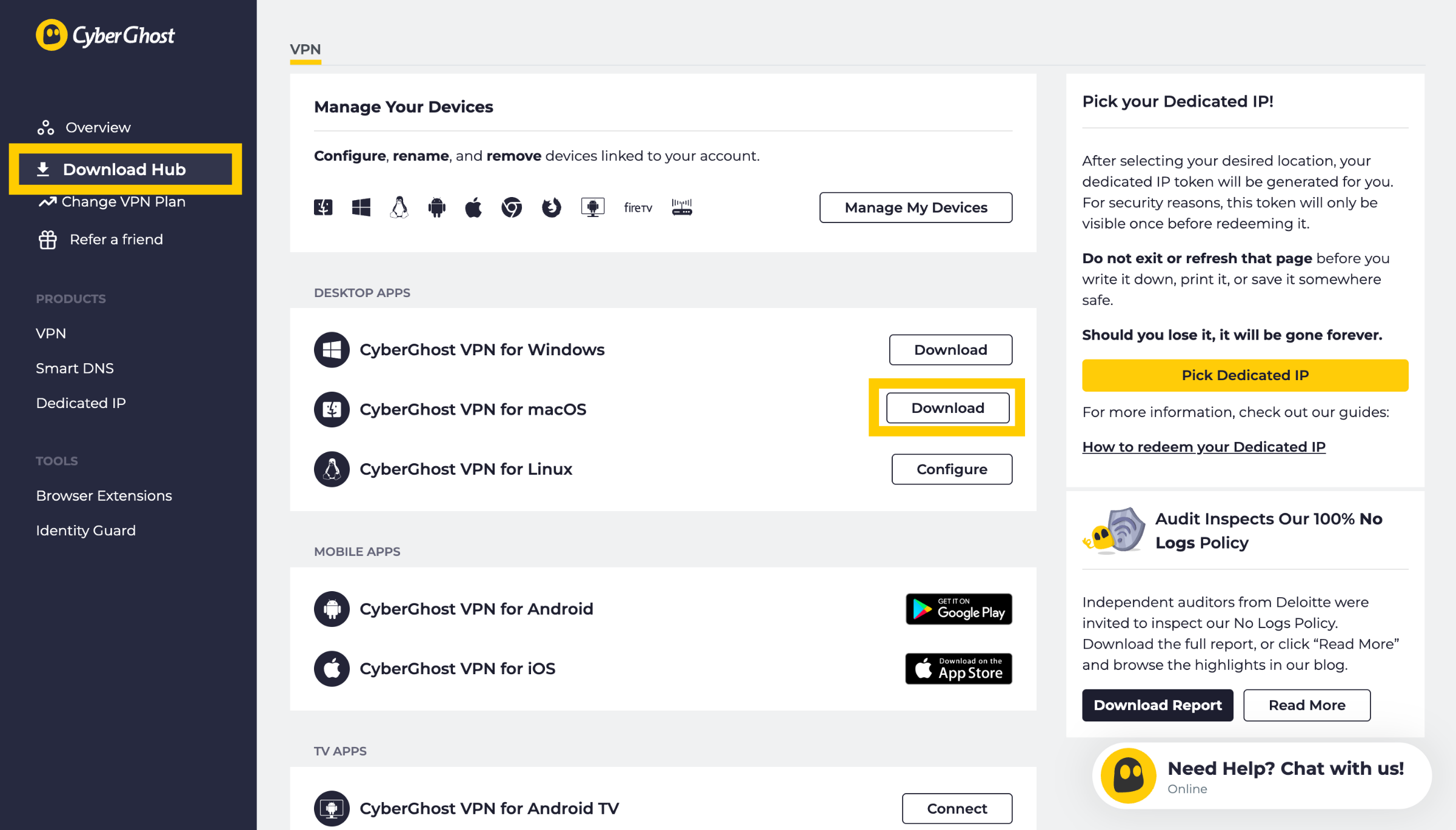The height and width of the screenshot is (830, 1456).
Task: Click the Download Report button
Action: click(x=1158, y=705)
